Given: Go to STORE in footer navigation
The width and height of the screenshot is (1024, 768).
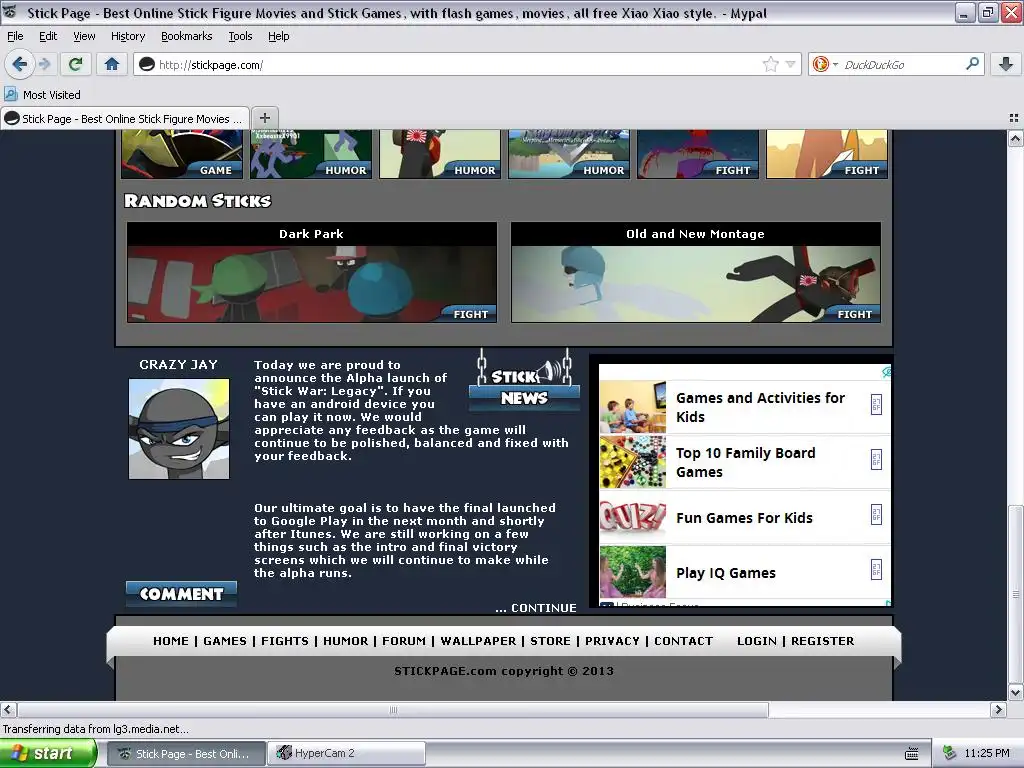Looking at the screenshot, I should [551, 641].
